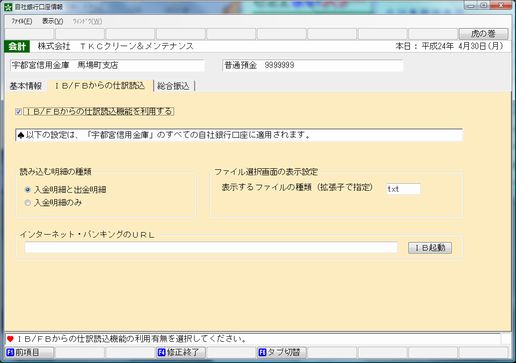
Task: Click the F1 前項目 function key button
Action: click(29, 352)
